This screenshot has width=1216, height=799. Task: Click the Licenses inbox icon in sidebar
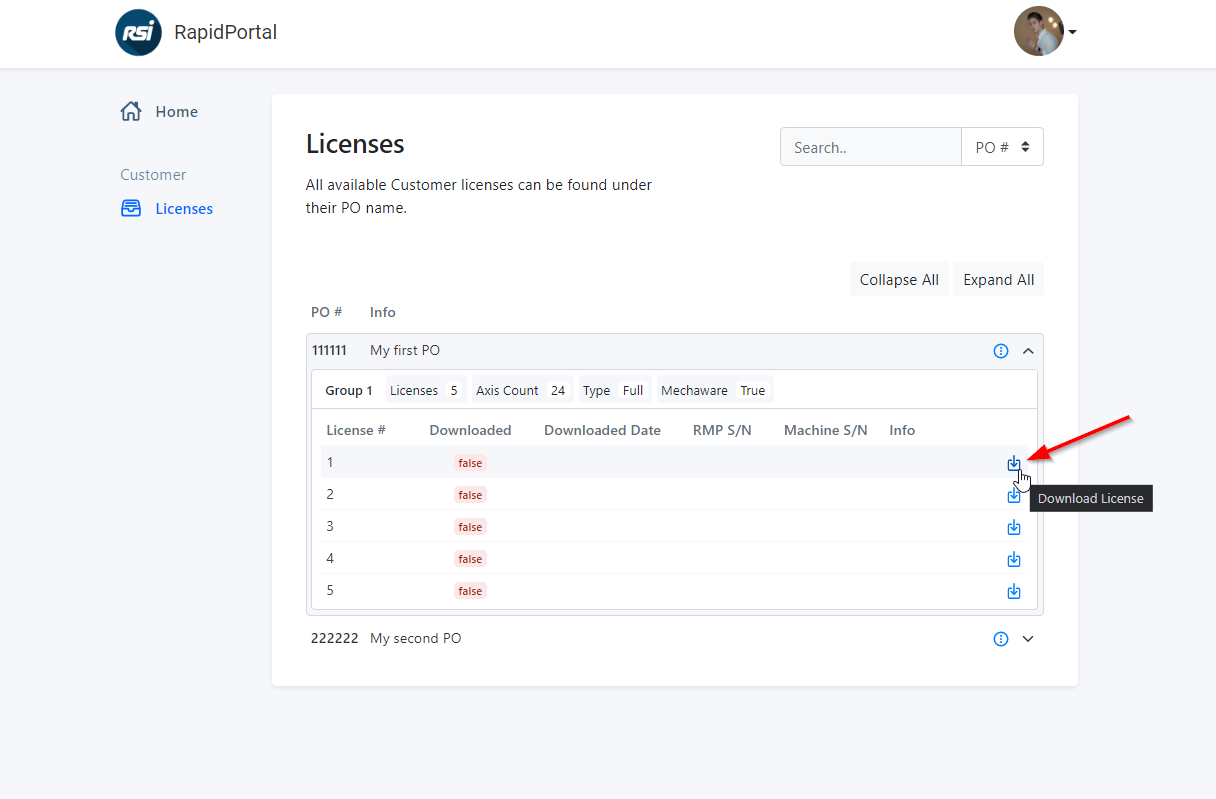point(131,208)
